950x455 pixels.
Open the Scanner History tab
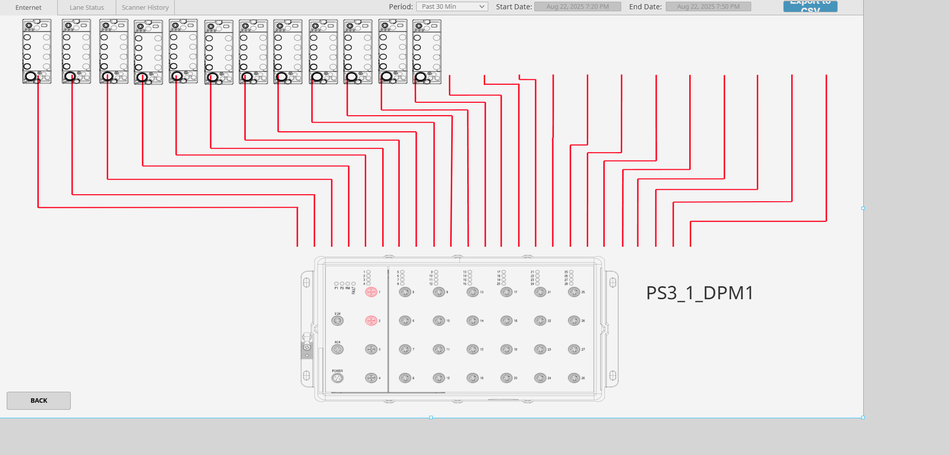145,7
